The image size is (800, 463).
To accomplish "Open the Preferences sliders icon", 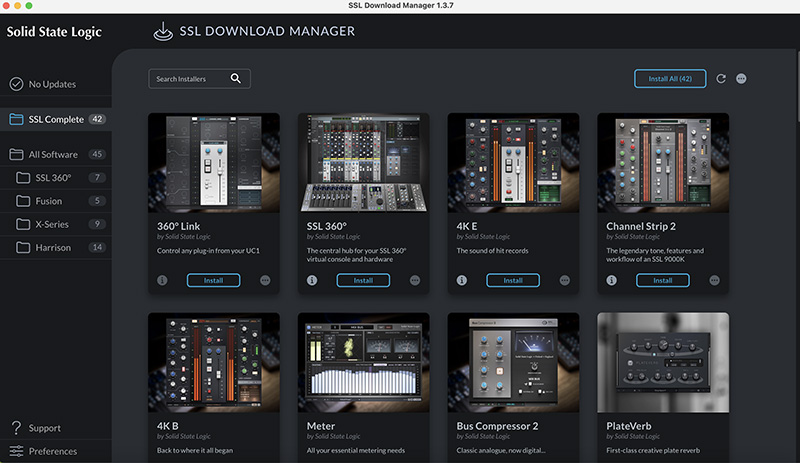I will click(x=16, y=451).
